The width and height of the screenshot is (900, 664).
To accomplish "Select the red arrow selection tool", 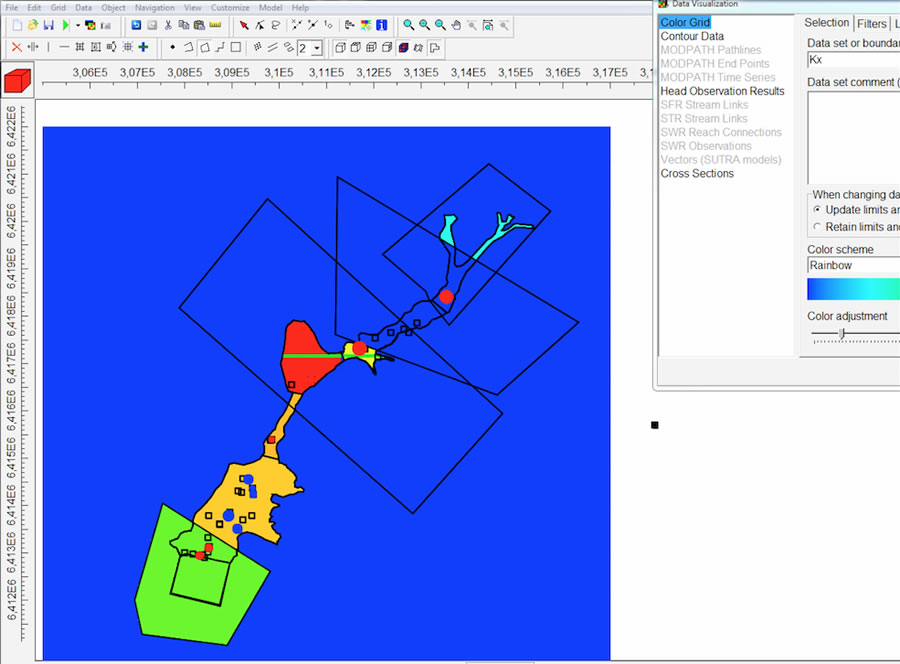I will tap(244, 25).
